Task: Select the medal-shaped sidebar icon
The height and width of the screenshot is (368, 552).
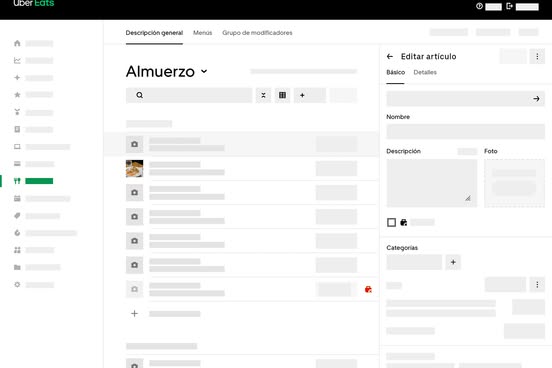Action: [x=17, y=112]
